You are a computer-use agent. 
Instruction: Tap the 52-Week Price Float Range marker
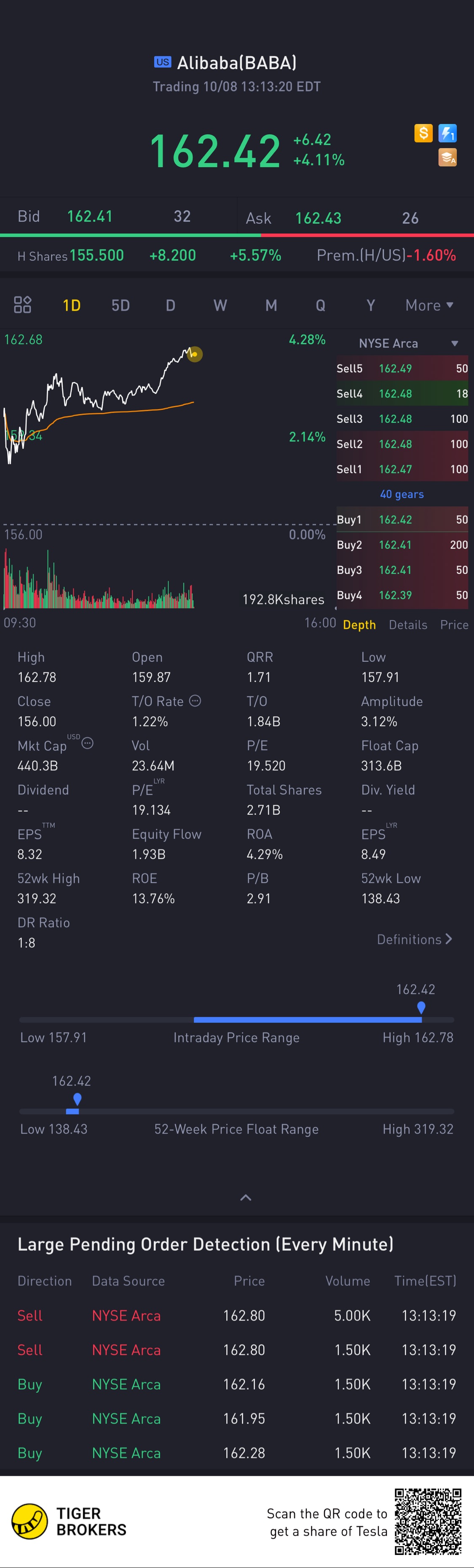click(77, 1099)
